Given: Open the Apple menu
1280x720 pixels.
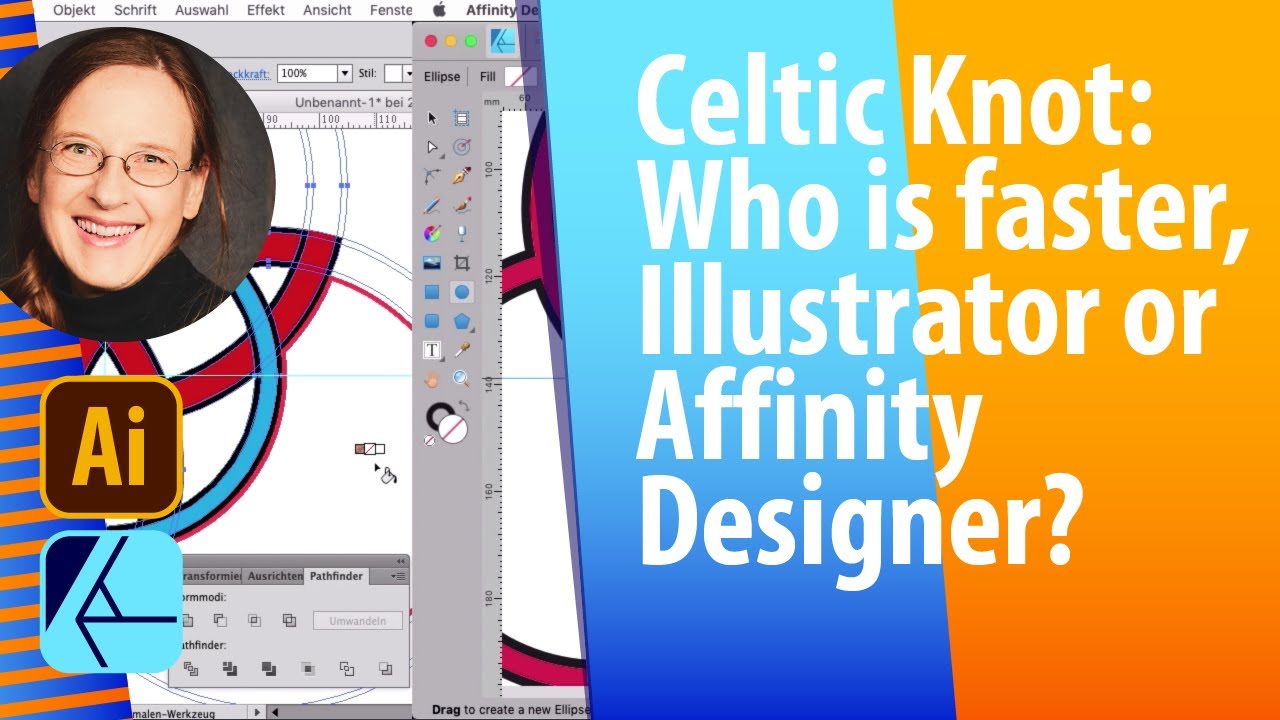Looking at the screenshot, I should click(439, 10).
